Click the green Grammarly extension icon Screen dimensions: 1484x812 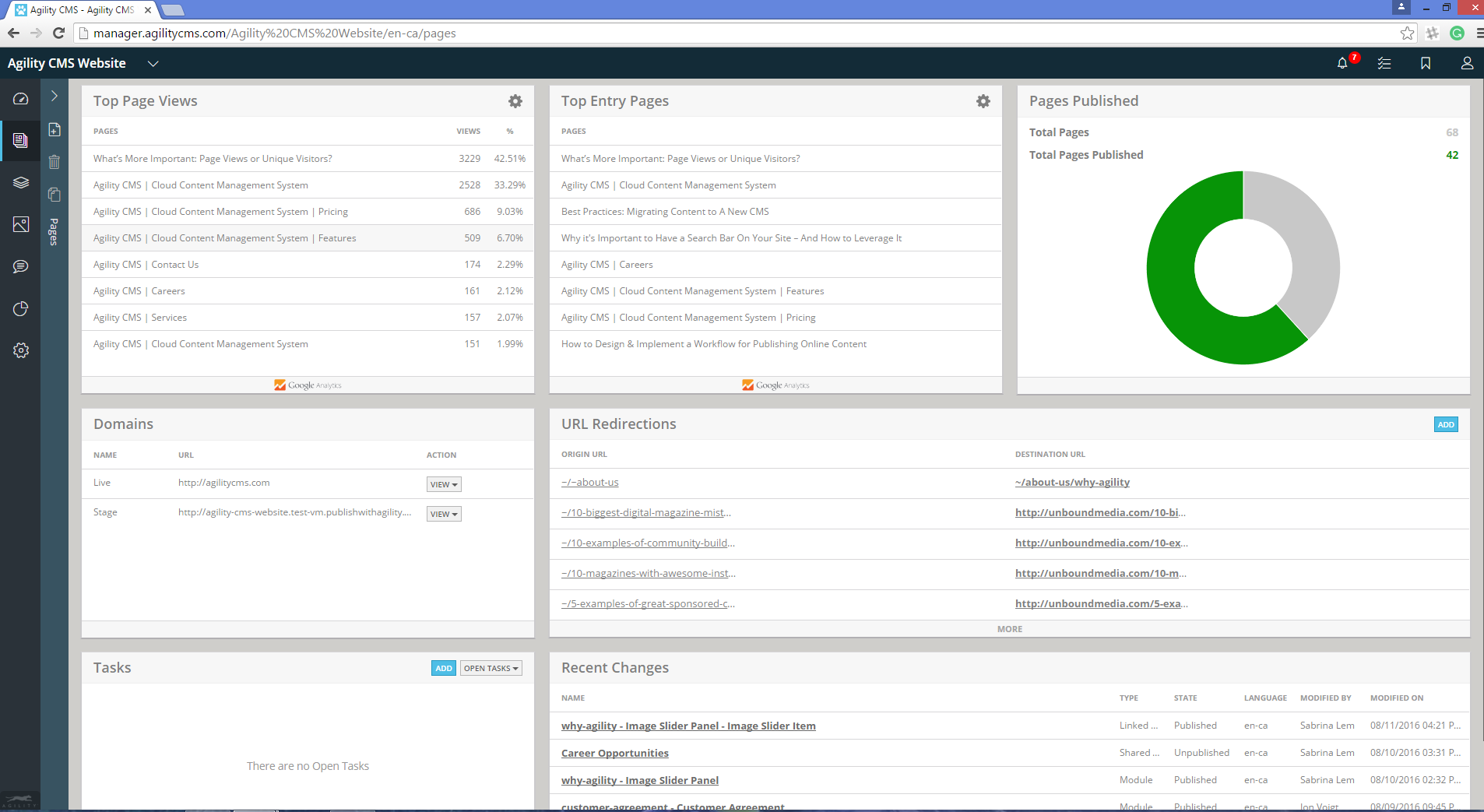point(1458,33)
